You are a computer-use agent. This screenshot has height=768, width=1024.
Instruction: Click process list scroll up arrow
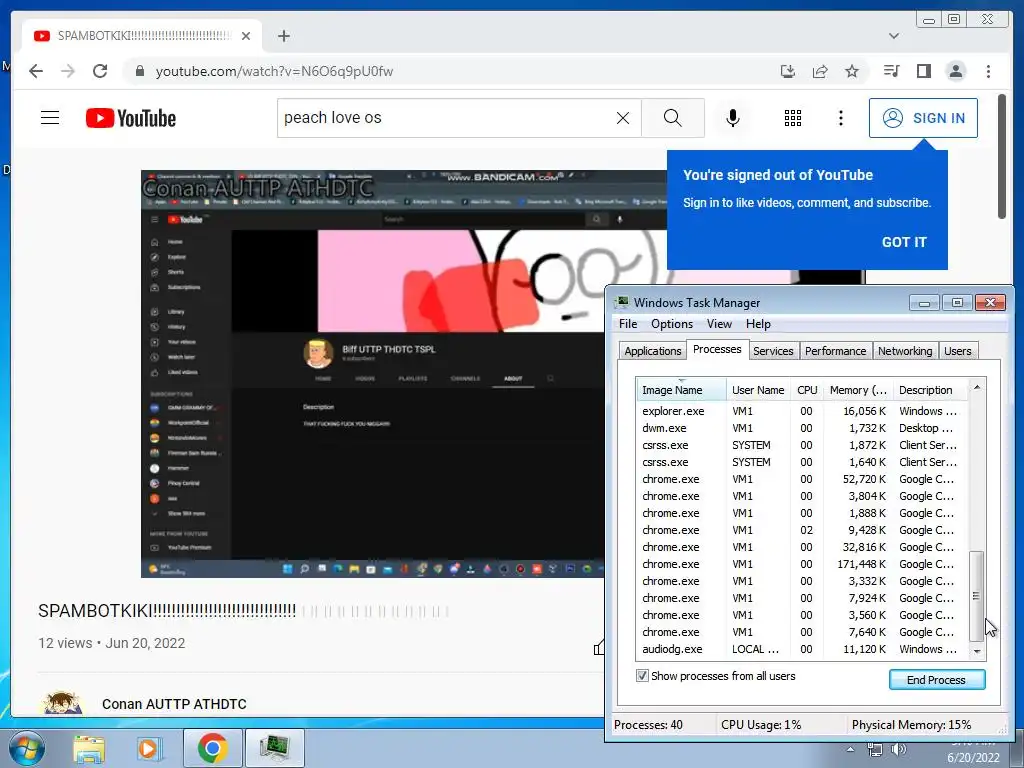pos(977,387)
